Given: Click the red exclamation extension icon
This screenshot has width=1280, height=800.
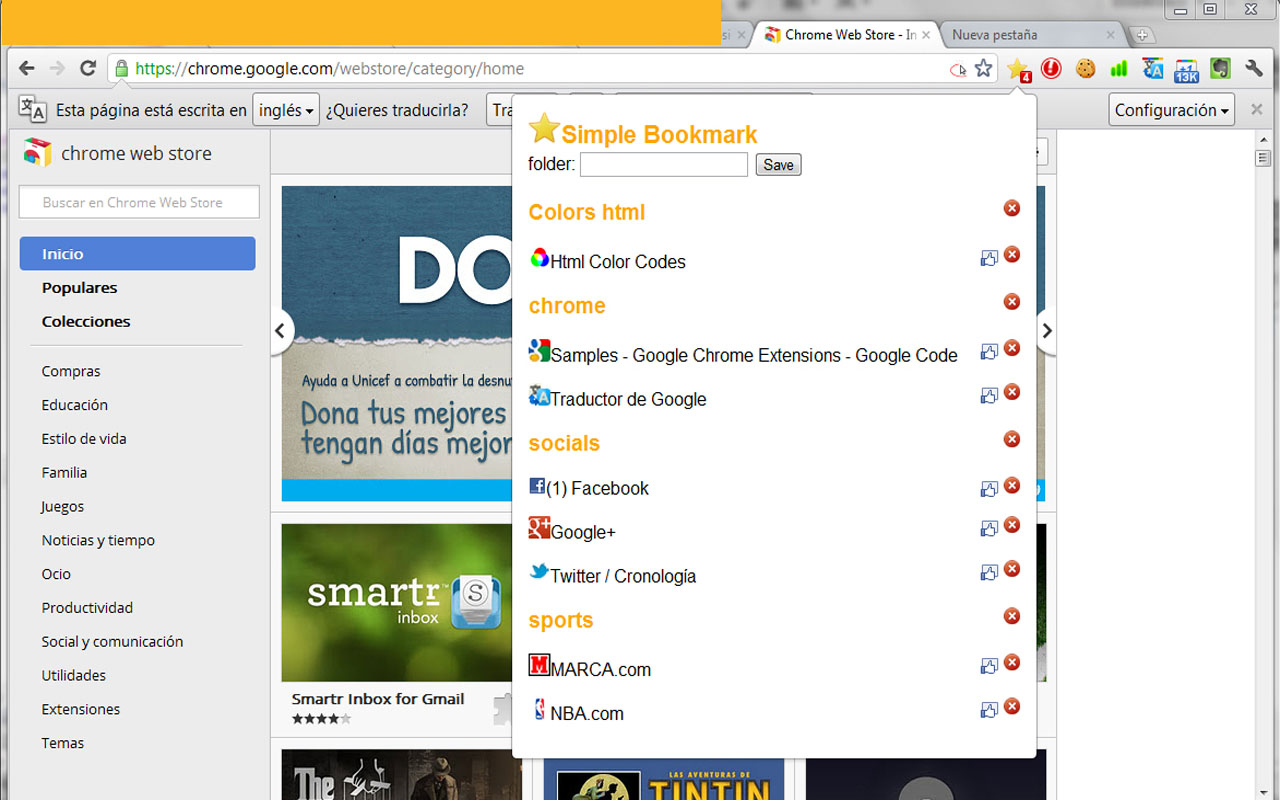Looking at the screenshot, I should (1051, 68).
